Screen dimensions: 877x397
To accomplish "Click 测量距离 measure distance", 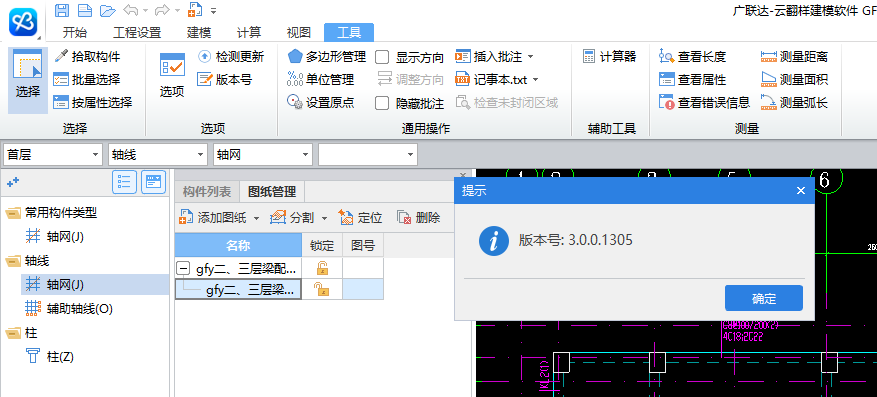I will click(794, 56).
